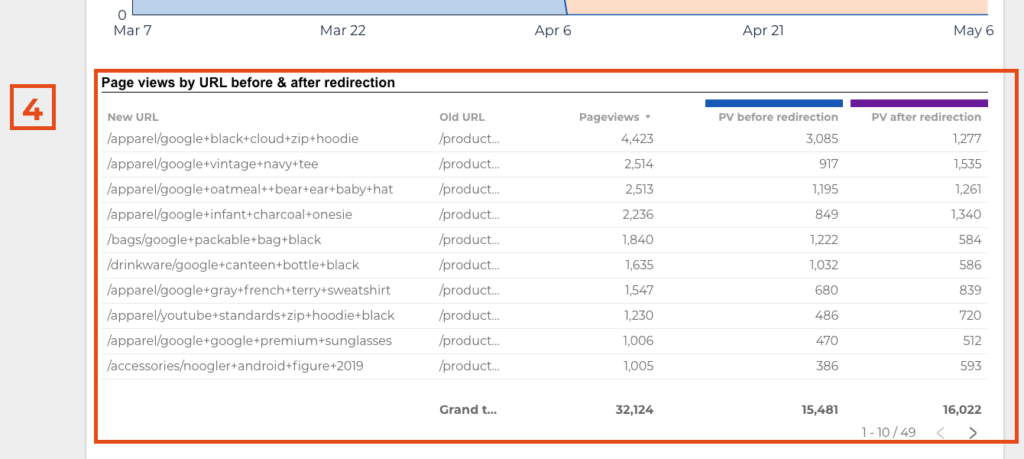1024x459 pixels.
Task: Click the table title Page views by URL
Action: tap(248, 83)
